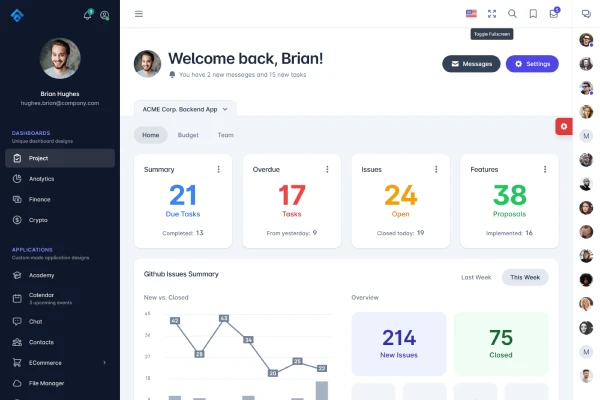Viewport: 600px width, 400px height.
Task: Open notifications bell in sidebar
Action: [87, 15]
